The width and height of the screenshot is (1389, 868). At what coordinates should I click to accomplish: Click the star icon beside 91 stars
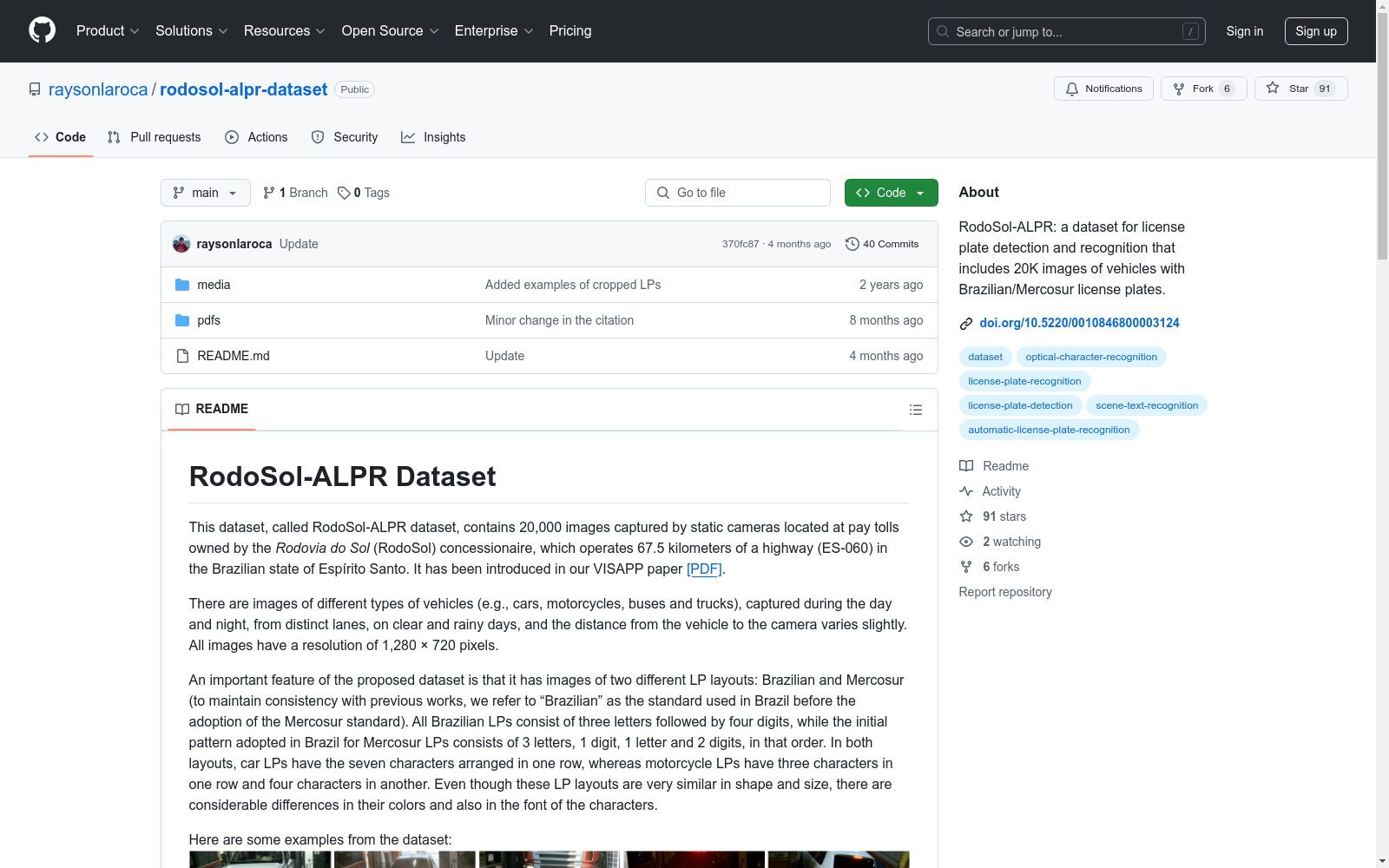tap(966, 516)
